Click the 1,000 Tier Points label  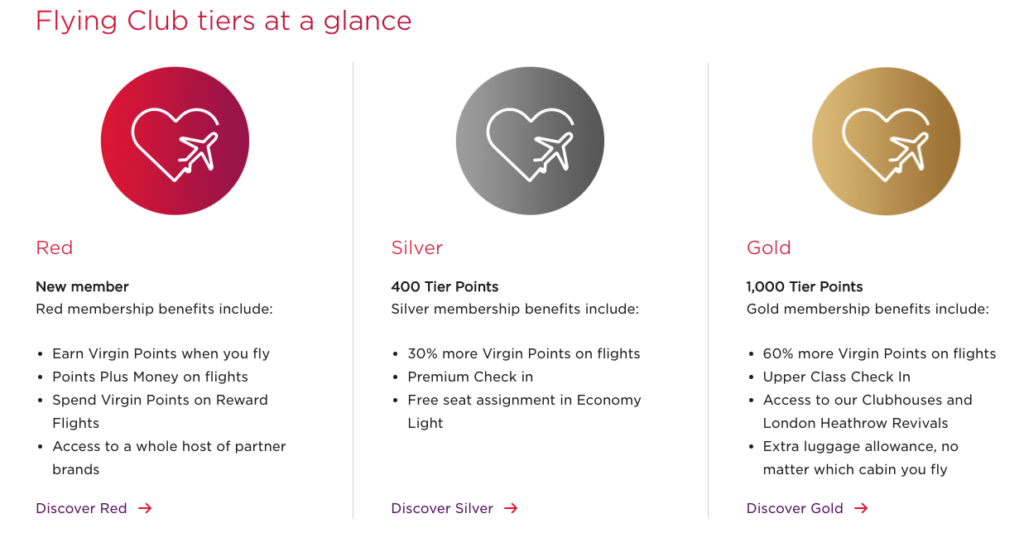805,287
